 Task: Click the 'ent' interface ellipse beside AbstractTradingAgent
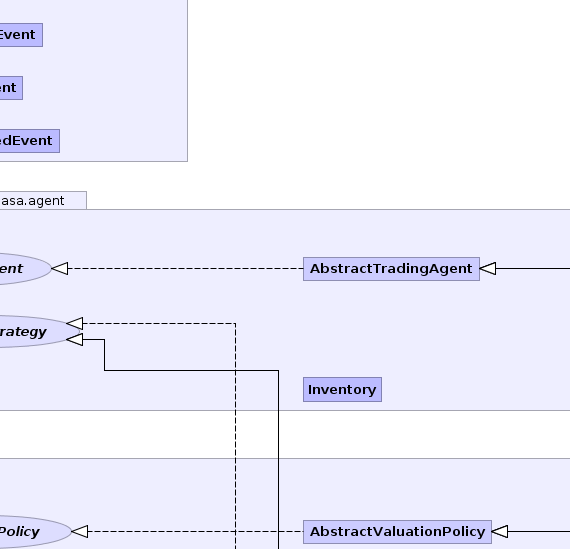coord(25,269)
